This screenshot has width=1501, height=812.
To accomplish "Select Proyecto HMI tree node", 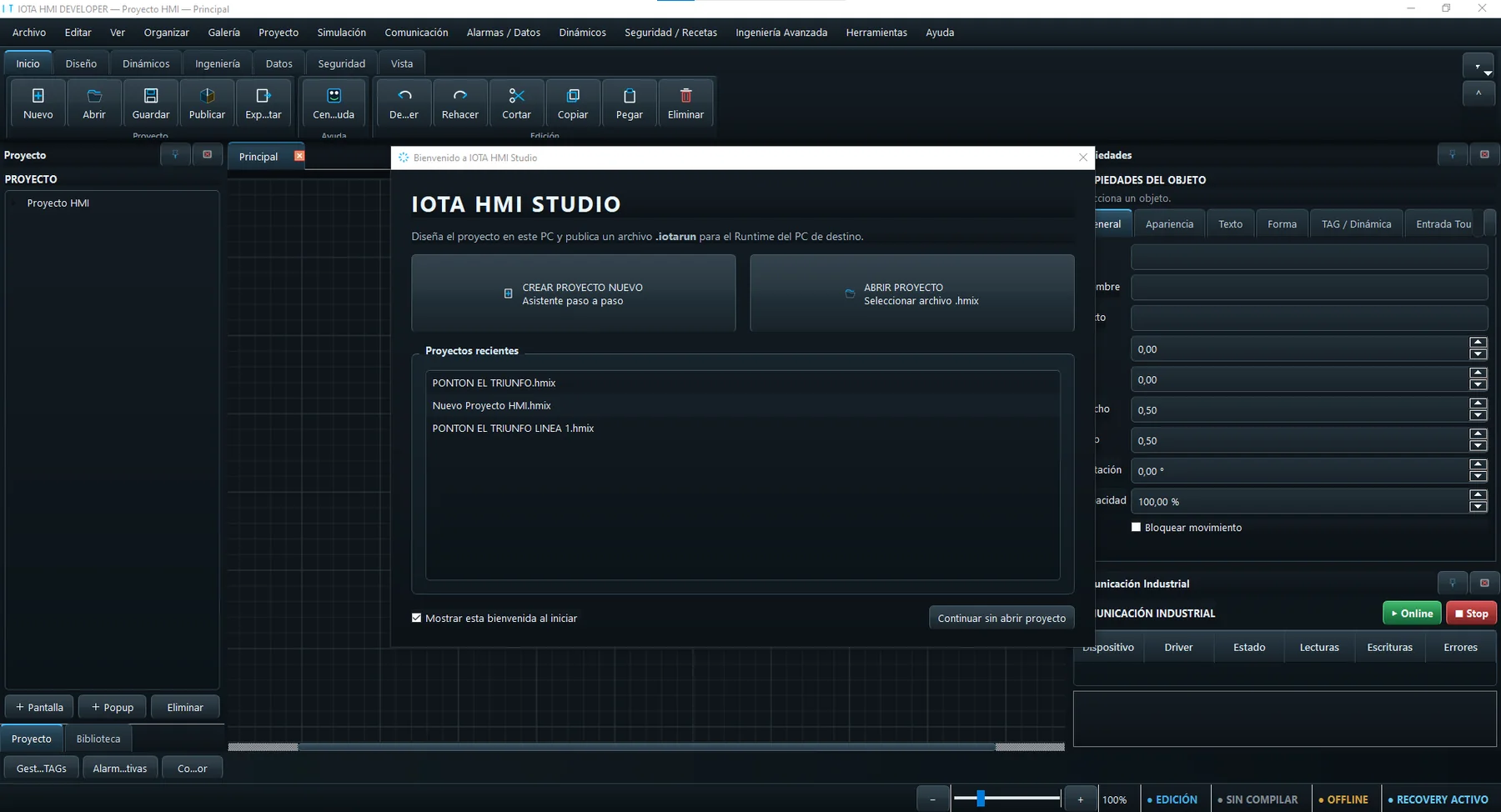I will pos(58,203).
